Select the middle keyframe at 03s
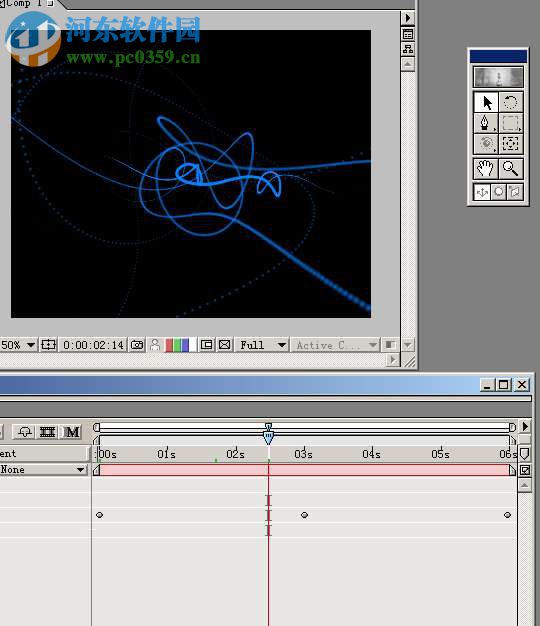 point(305,515)
